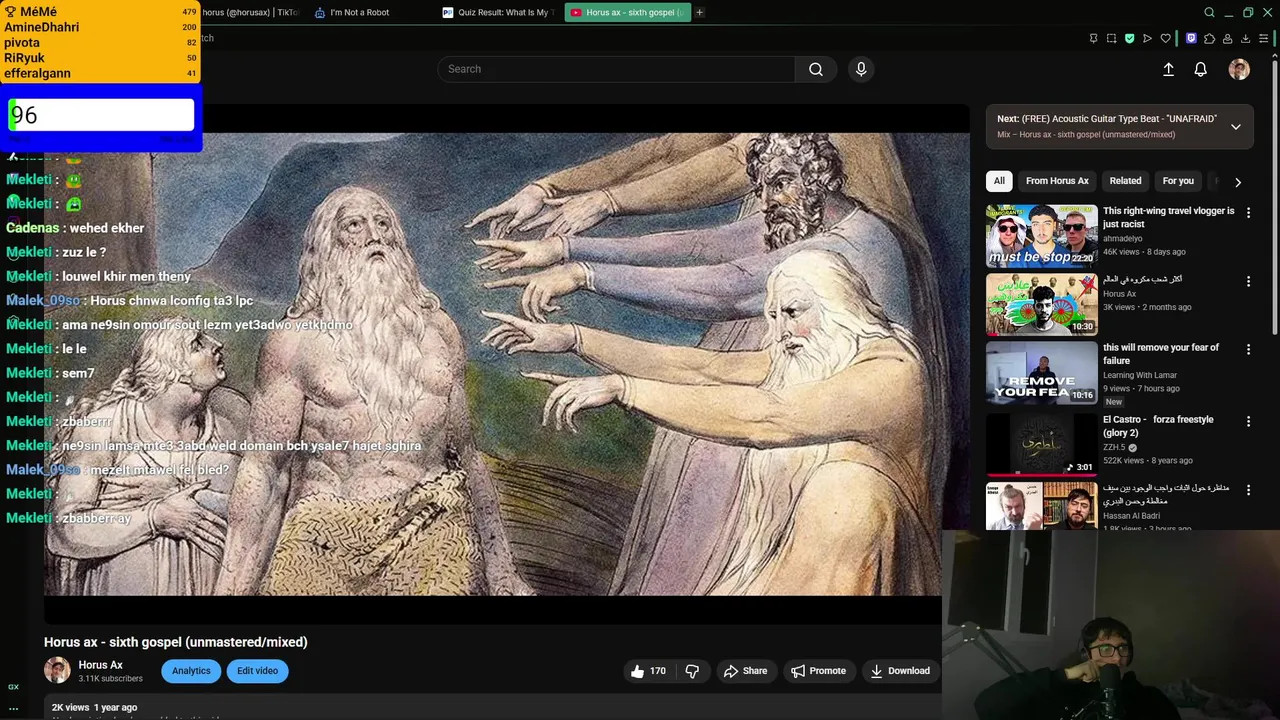Viewport: 1280px width, 720px height.
Task: Click the video title 'Horus ax - sixth gospel'
Action: [176, 642]
